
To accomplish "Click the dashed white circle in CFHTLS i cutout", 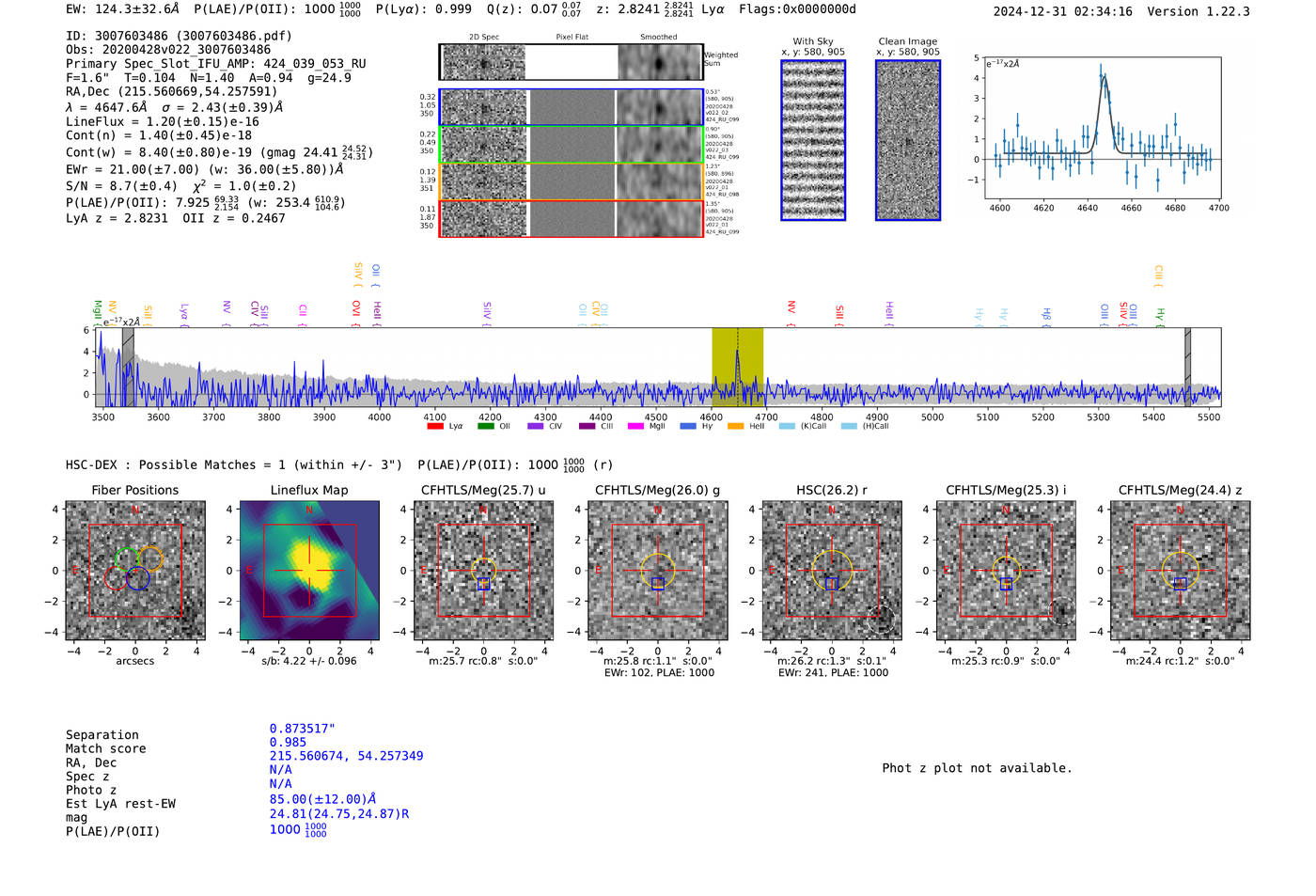I will click(1061, 611).
